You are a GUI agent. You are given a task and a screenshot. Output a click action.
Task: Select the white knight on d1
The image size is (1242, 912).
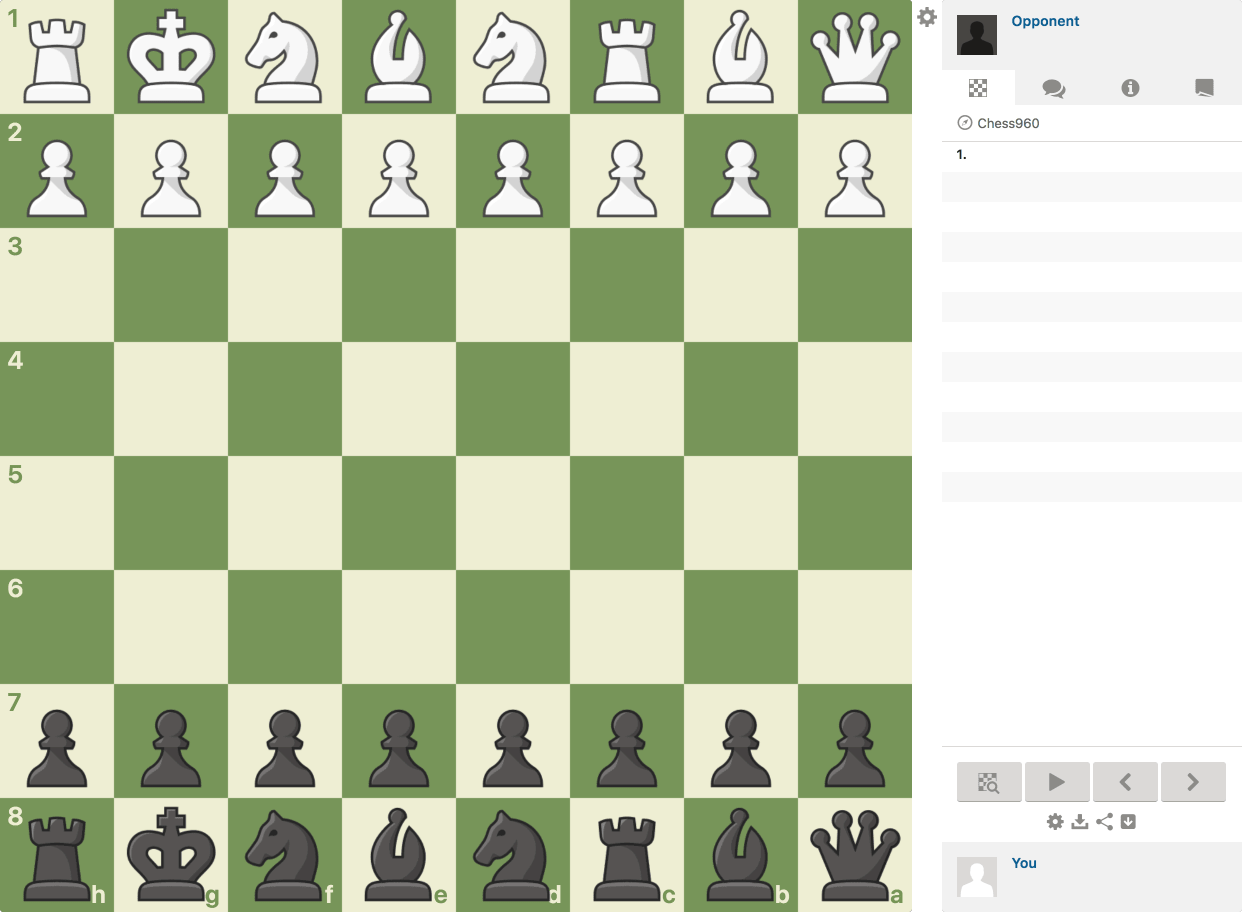coord(513,57)
